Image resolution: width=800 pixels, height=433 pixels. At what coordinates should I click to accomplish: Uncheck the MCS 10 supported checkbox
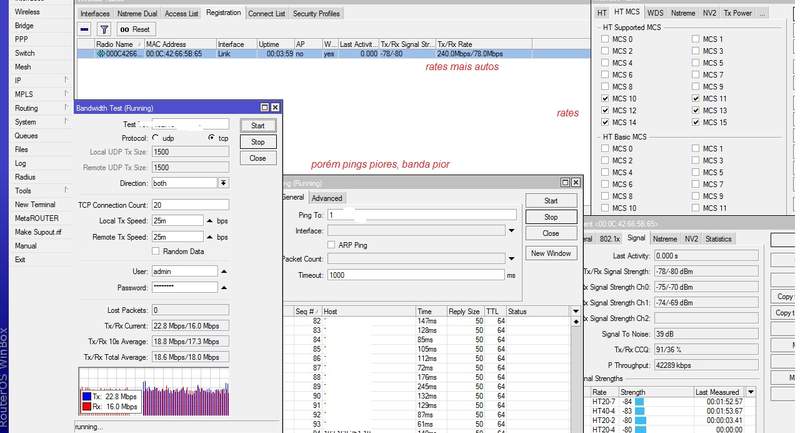click(604, 100)
